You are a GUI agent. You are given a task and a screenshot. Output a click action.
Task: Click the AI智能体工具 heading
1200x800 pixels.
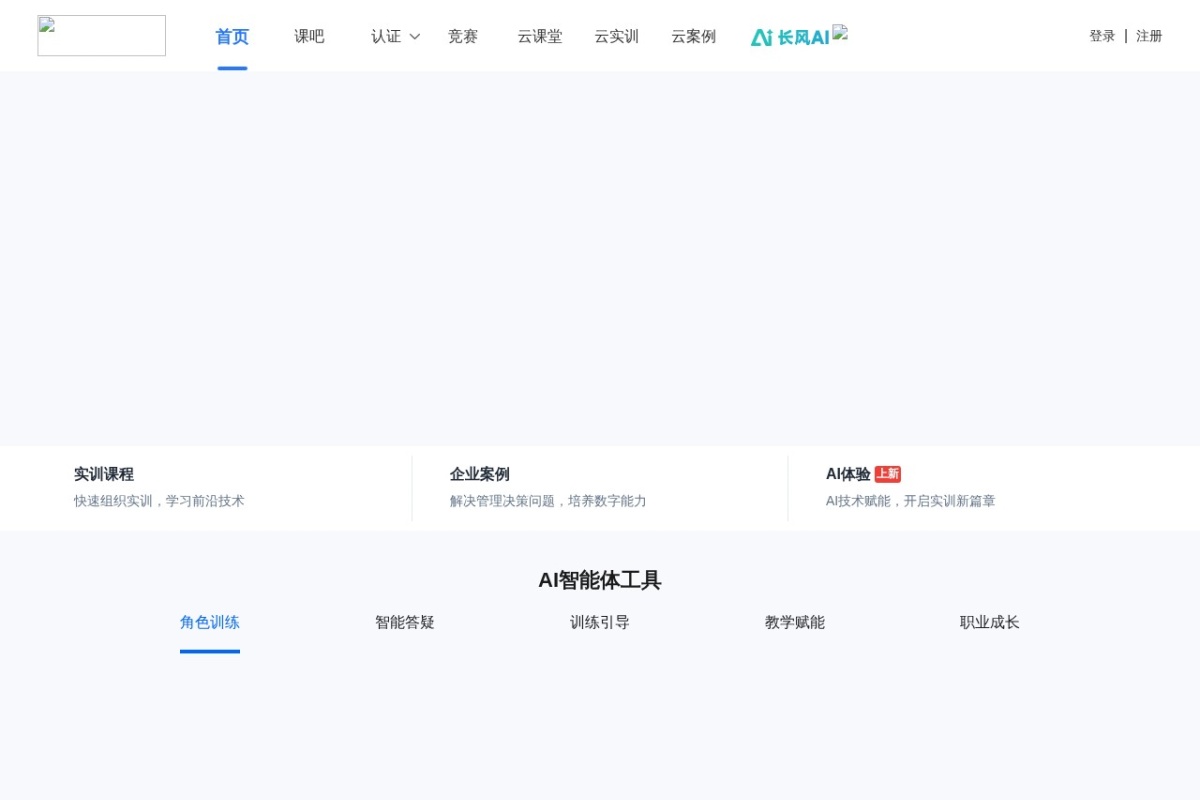(600, 580)
